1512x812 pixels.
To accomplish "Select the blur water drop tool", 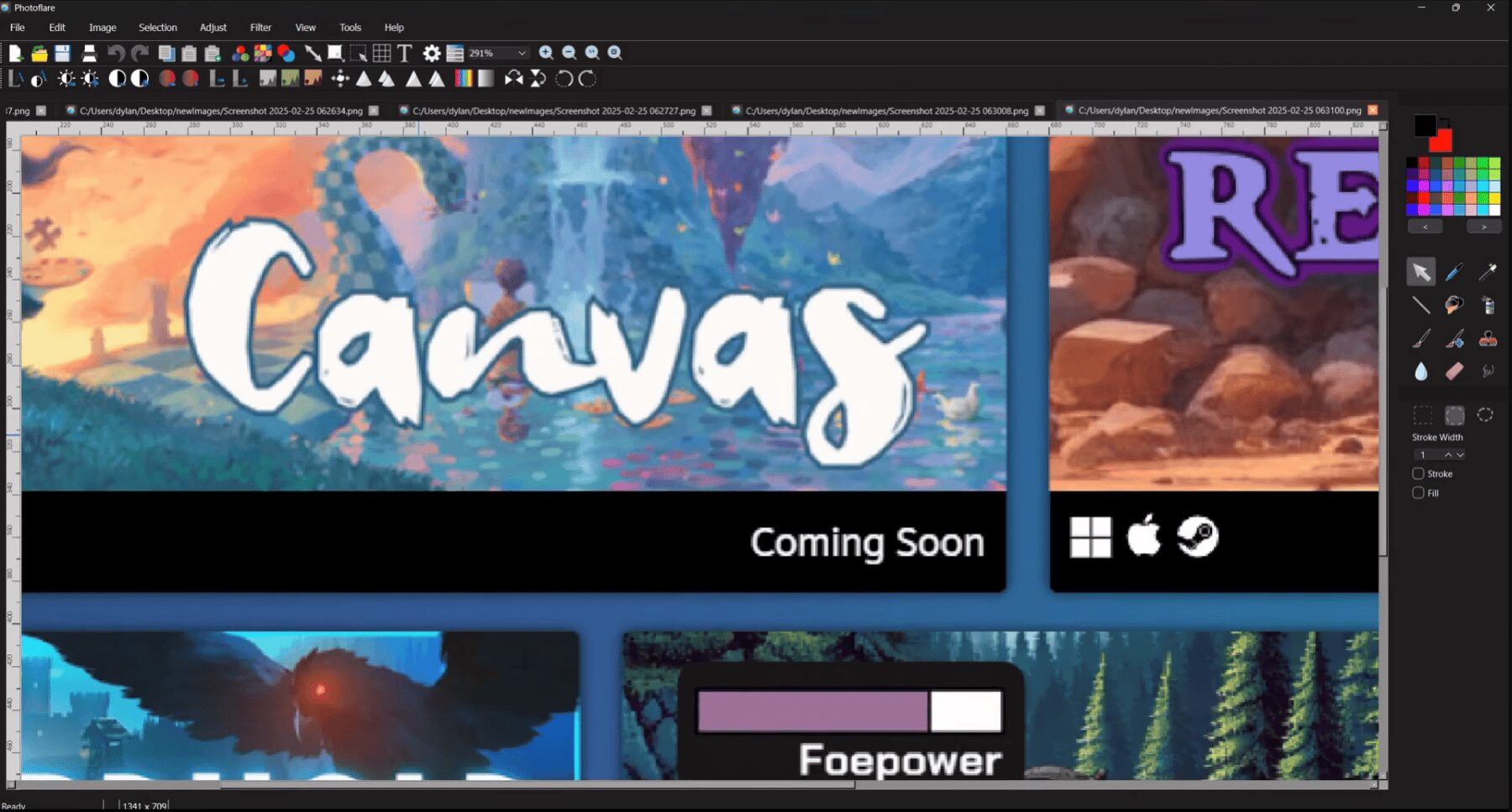I will point(1420,371).
